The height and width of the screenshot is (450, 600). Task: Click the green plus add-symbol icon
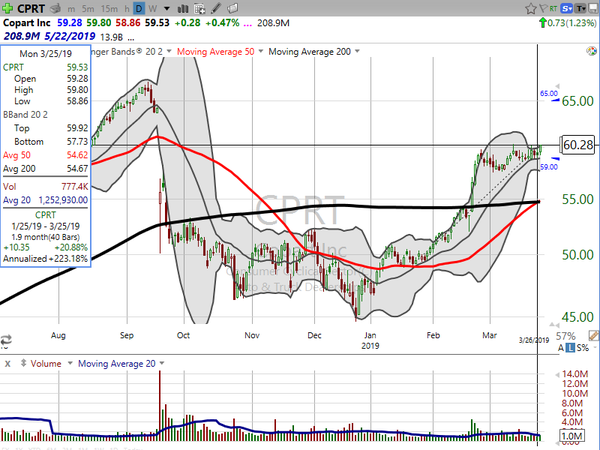coord(7,8)
